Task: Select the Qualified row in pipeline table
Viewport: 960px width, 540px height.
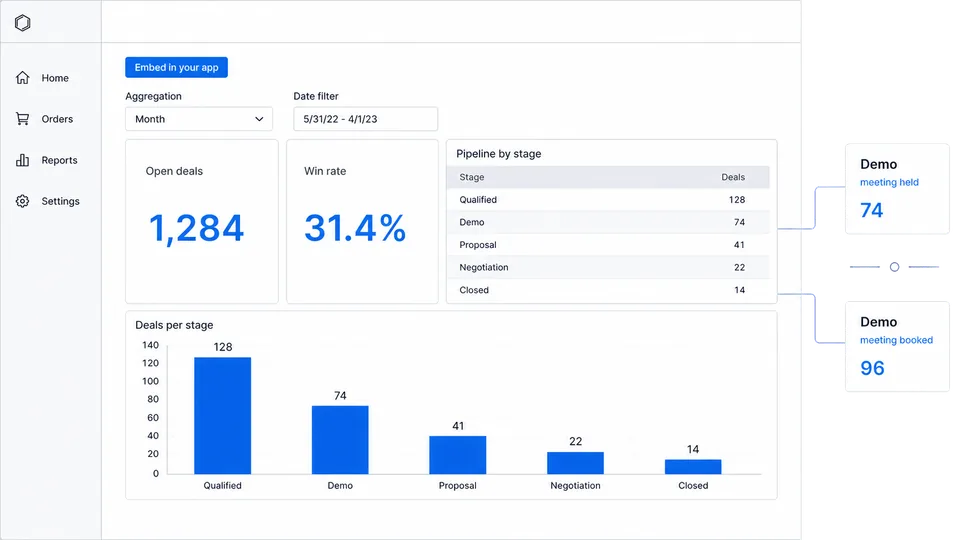Action: click(x=608, y=200)
